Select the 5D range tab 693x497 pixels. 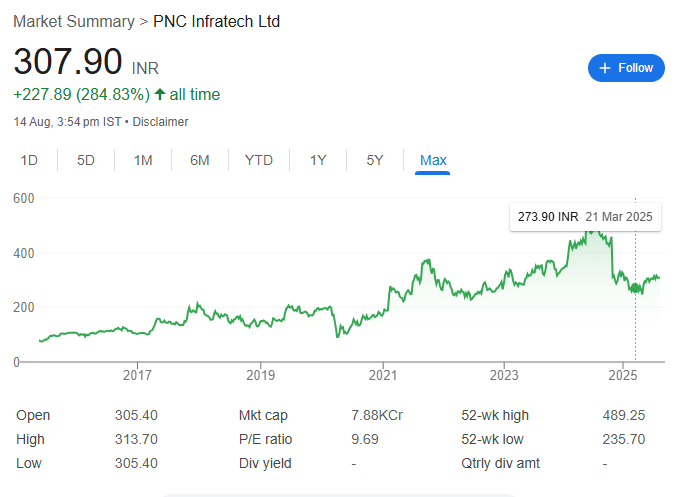[x=86, y=160]
